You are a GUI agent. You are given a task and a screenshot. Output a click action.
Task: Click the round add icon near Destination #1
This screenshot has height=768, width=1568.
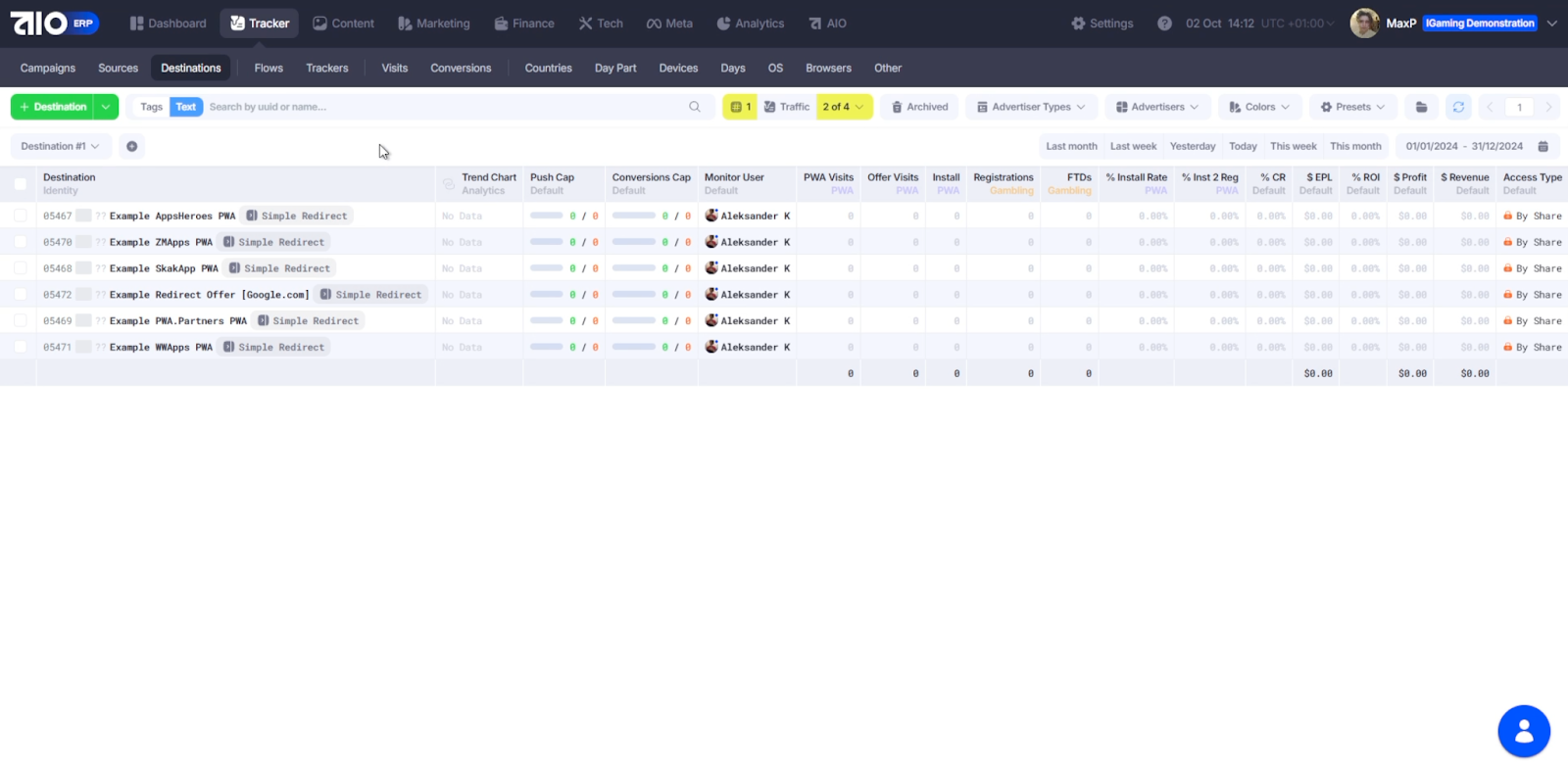click(131, 146)
